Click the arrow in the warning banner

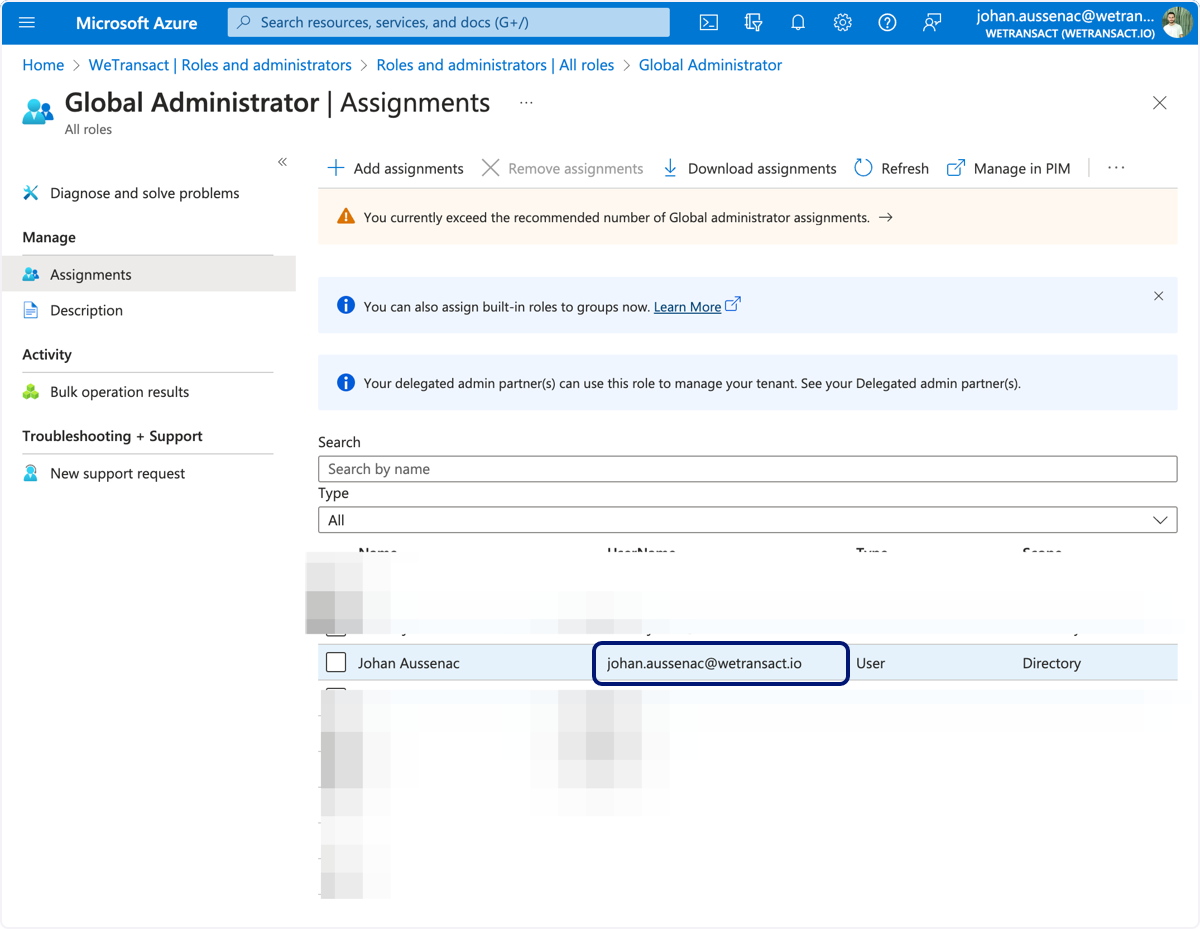click(885, 217)
